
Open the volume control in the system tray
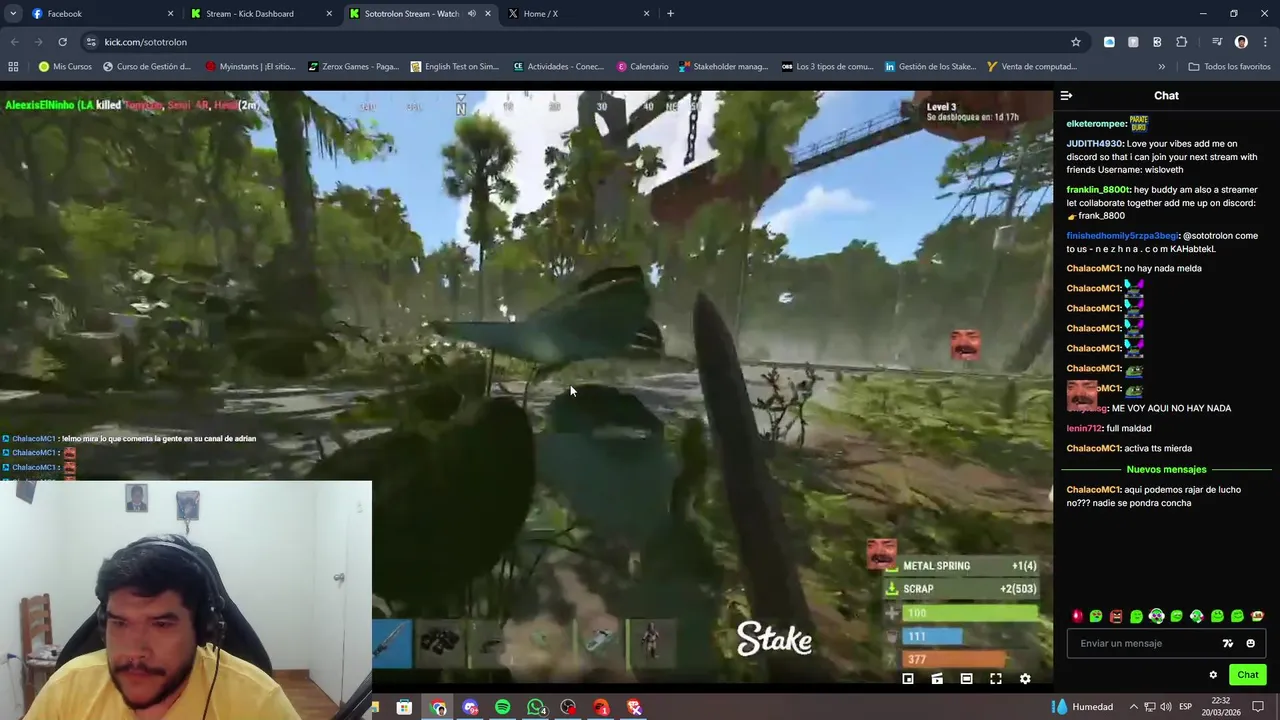[x=1166, y=707]
